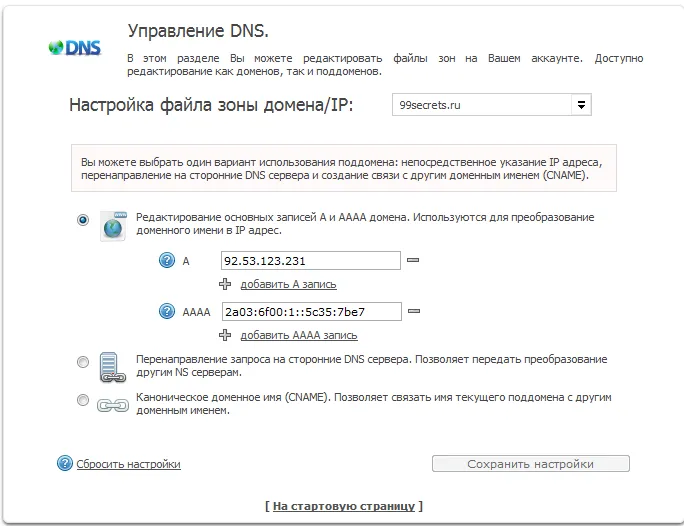Remove the A record with minus icon
The image size is (684, 526).
point(413,260)
